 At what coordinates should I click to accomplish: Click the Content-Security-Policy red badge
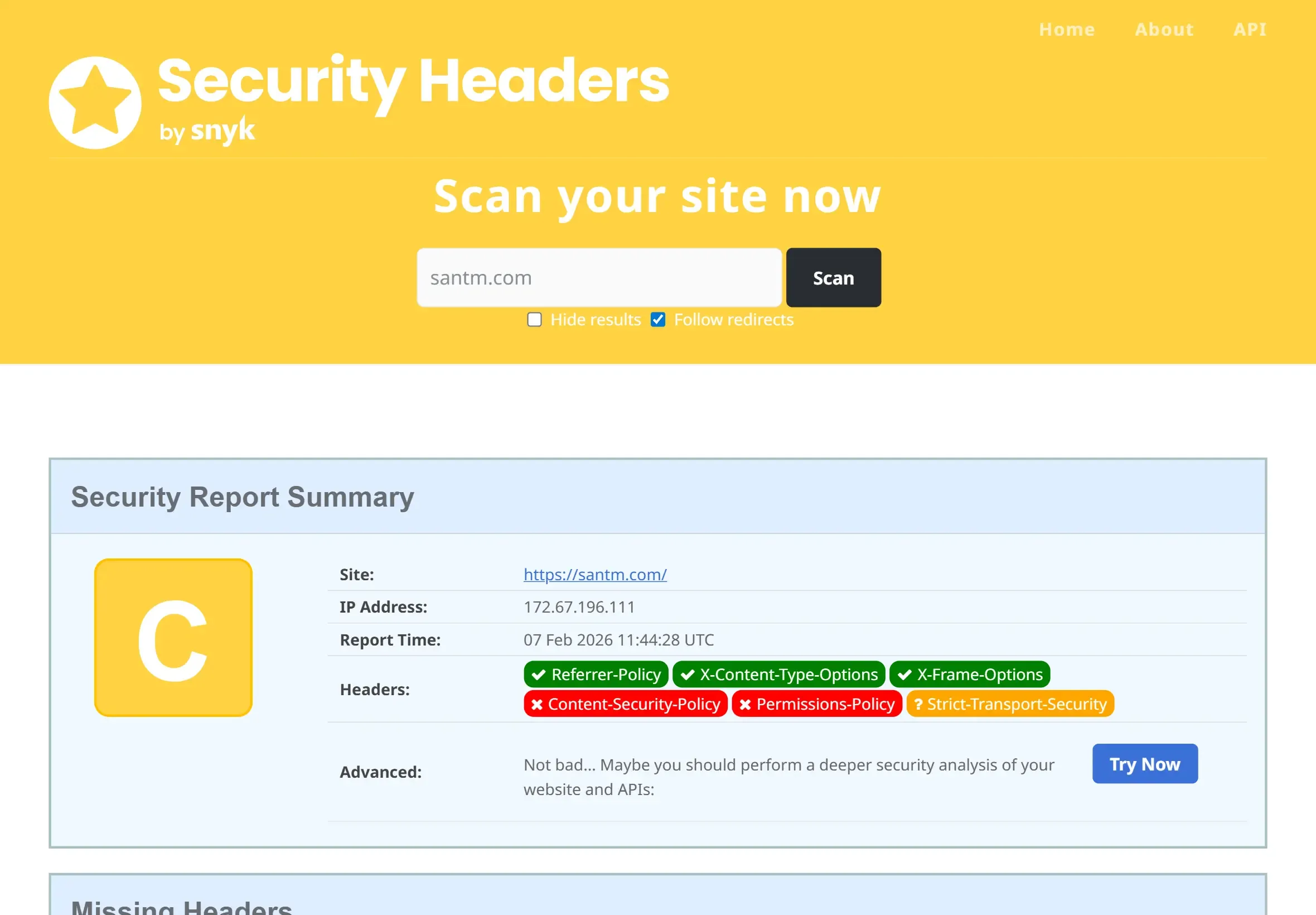[625, 704]
